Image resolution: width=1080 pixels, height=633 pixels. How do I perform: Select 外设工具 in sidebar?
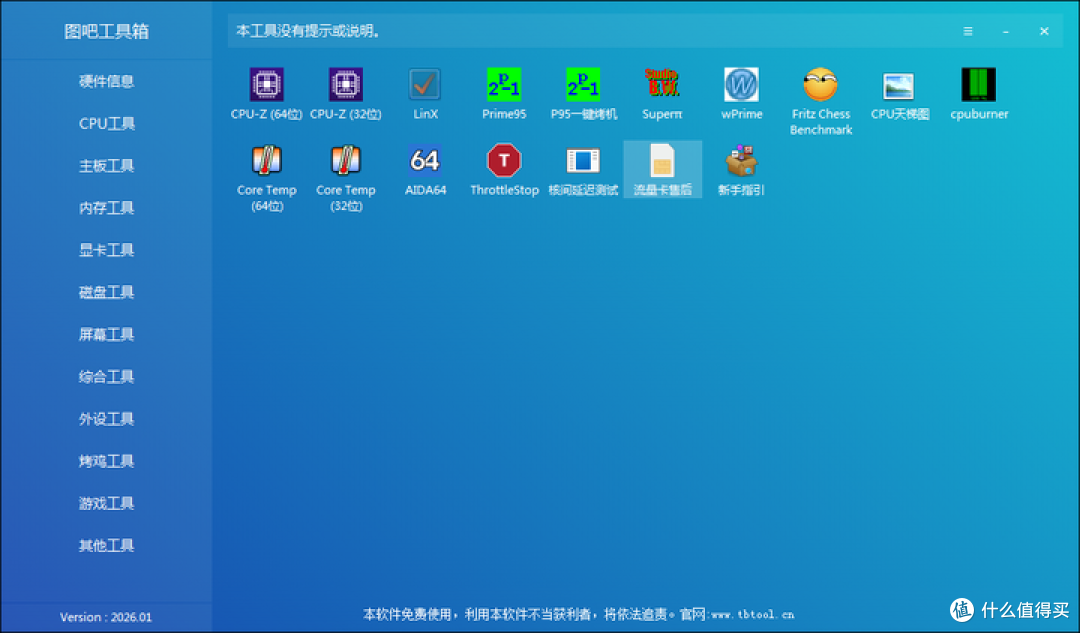pos(106,419)
